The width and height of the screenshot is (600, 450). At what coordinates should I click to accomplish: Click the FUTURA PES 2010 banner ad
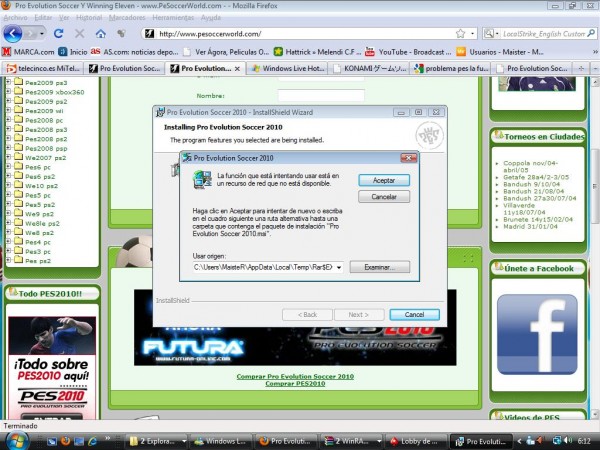pyautogui.click(x=295, y=346)
